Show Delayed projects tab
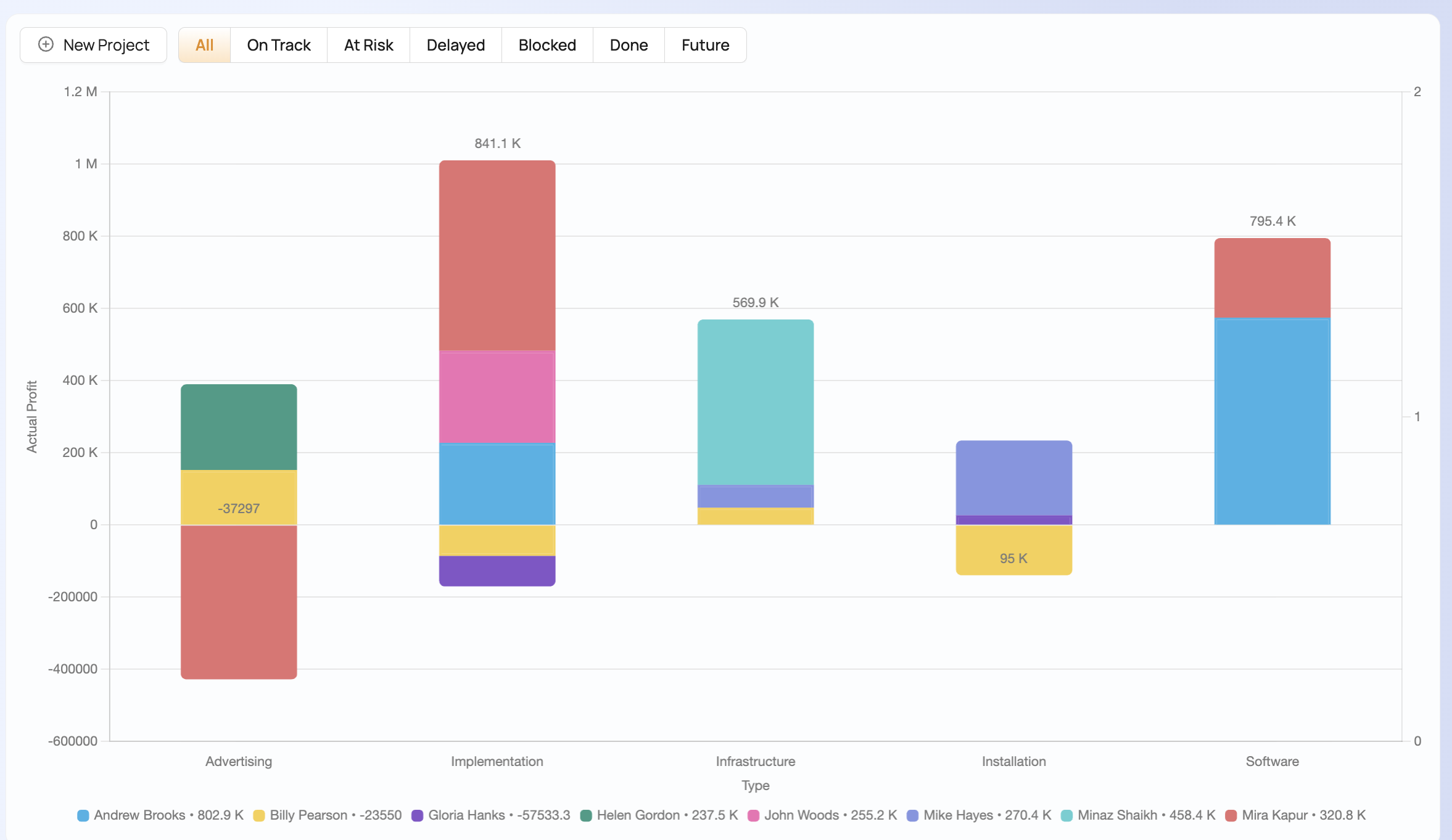Viewport: 1452px width, 840px height. tap(455, 45)
